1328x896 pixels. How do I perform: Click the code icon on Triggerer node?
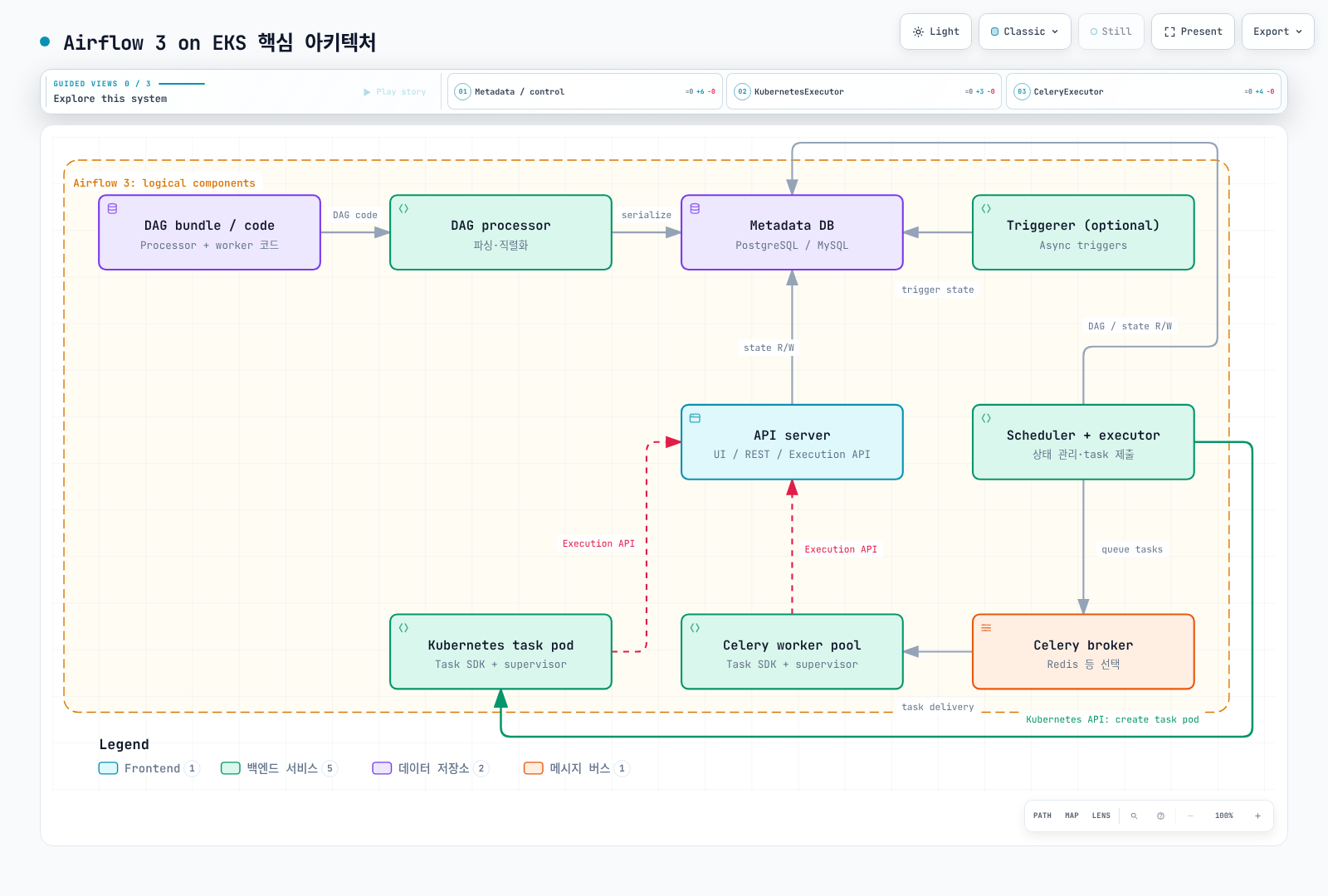986,209
